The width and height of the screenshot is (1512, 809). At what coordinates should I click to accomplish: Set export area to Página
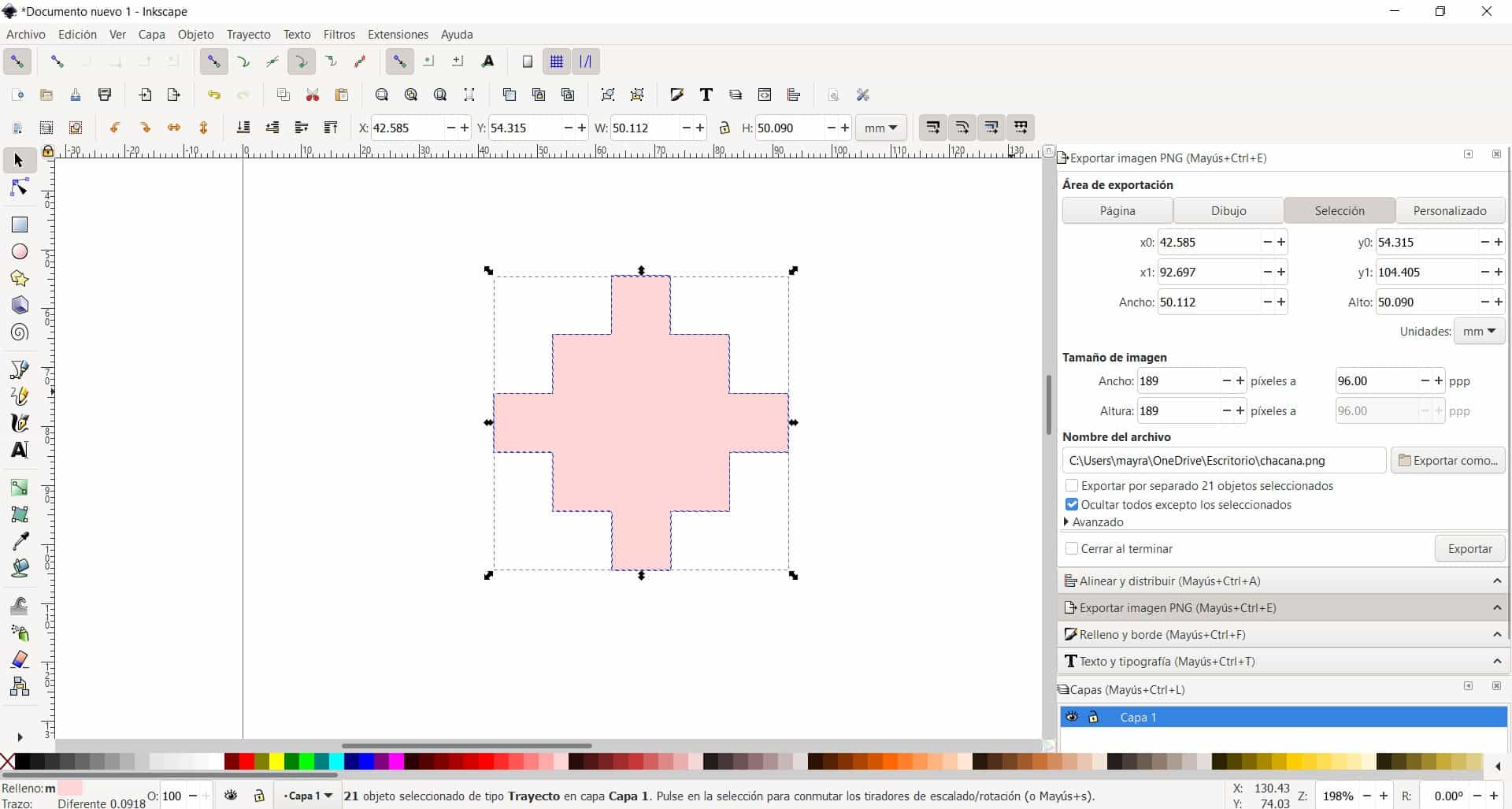pyautogui.click(x=1117, y=210)
